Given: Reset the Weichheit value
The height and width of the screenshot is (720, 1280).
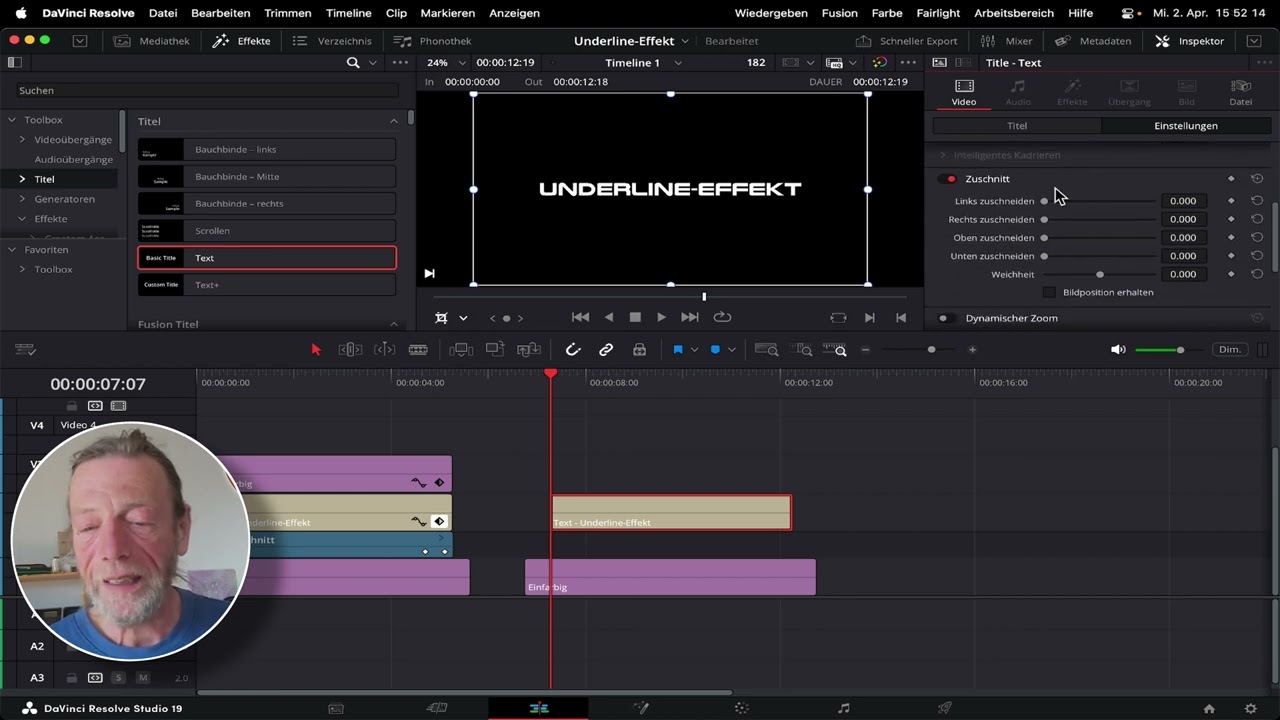Looking at the screenshot, I should 1257,274.
